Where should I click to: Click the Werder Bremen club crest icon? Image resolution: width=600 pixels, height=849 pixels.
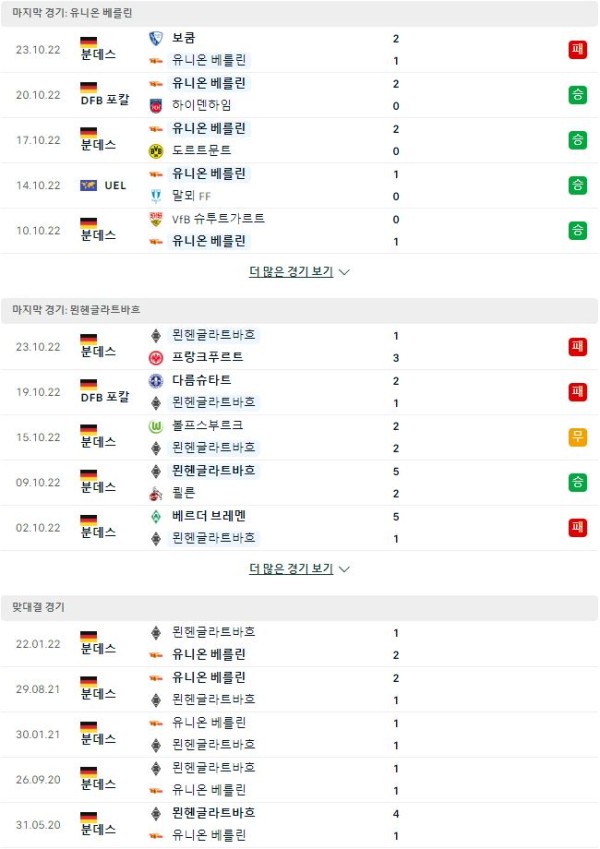pos(156,517)
